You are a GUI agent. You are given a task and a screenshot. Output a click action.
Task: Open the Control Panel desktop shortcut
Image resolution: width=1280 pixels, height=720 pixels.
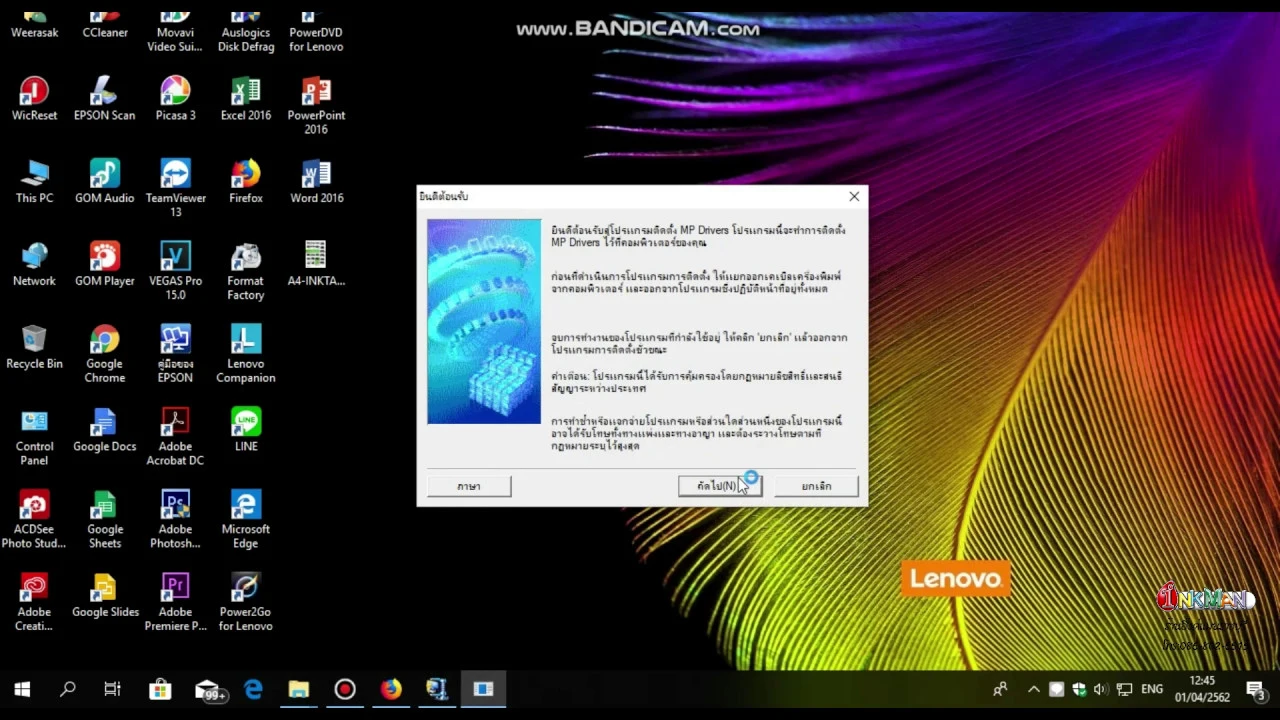[34, 437]
